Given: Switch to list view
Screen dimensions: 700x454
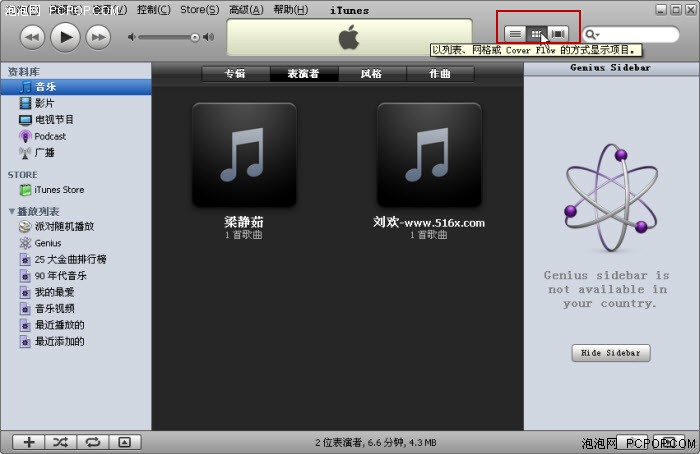Looking at the screenshot, I should [515, 33].
